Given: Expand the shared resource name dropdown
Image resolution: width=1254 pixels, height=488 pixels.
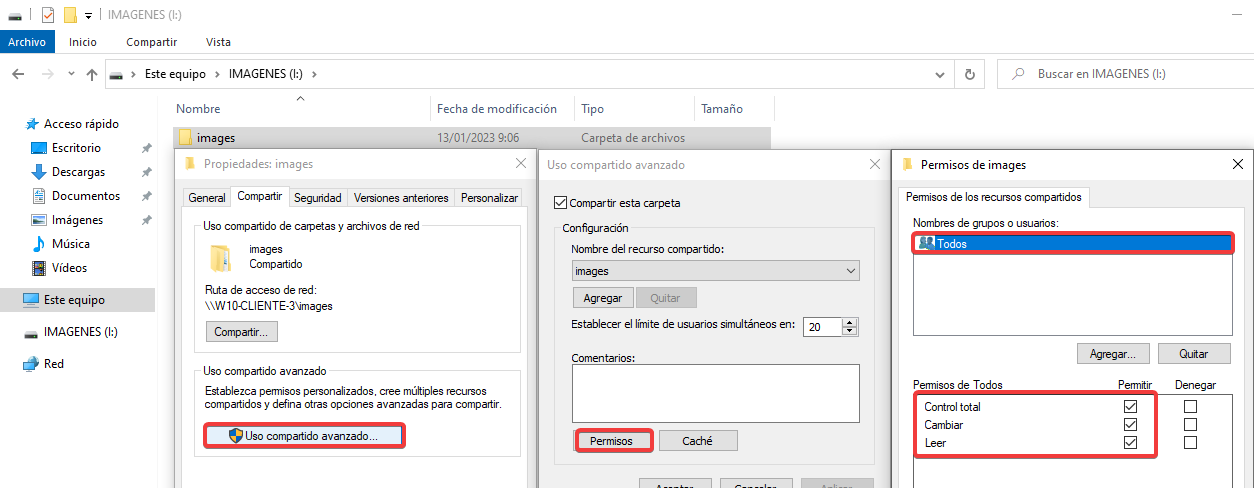Looking at the screenshot, I should 851,271.
